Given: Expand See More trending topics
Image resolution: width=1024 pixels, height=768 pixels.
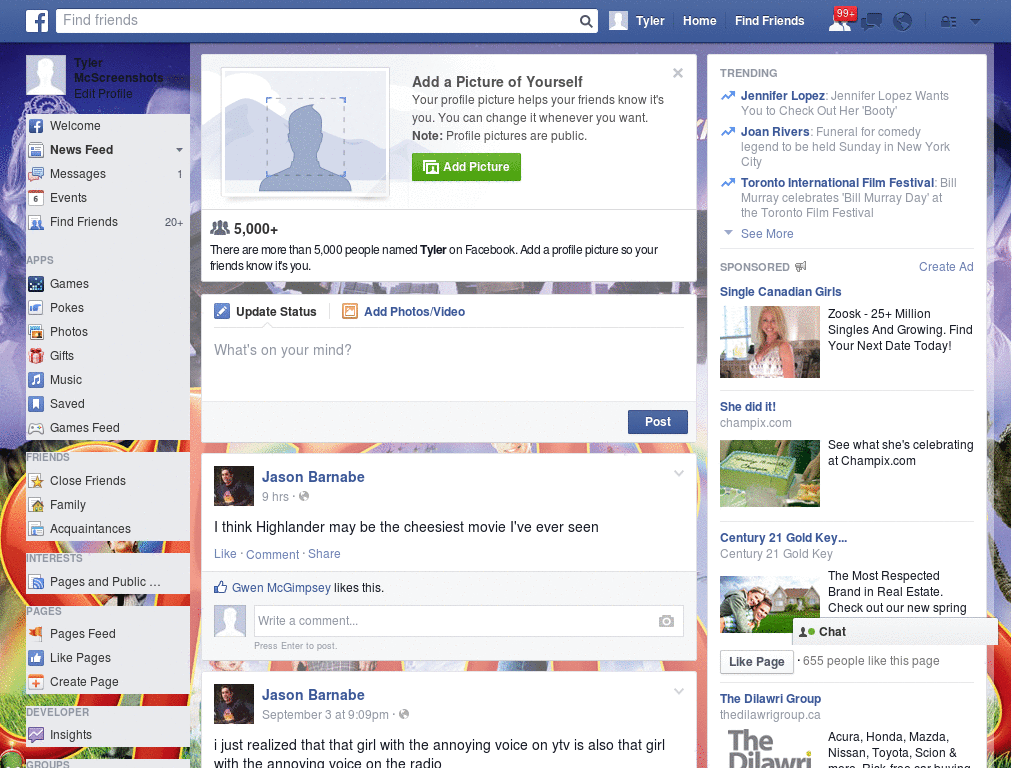Looking at the screenshot, I should tap(767, 234).
